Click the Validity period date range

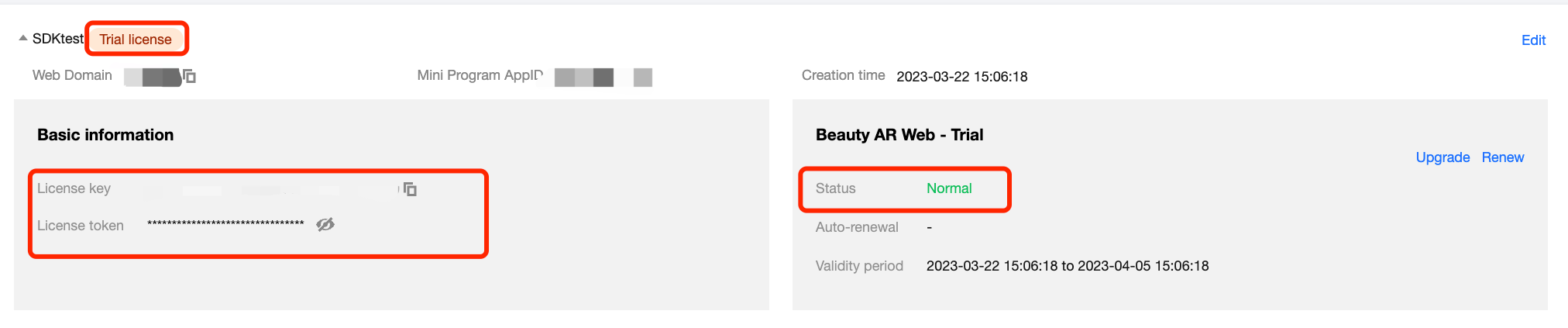click(1067, 266)
